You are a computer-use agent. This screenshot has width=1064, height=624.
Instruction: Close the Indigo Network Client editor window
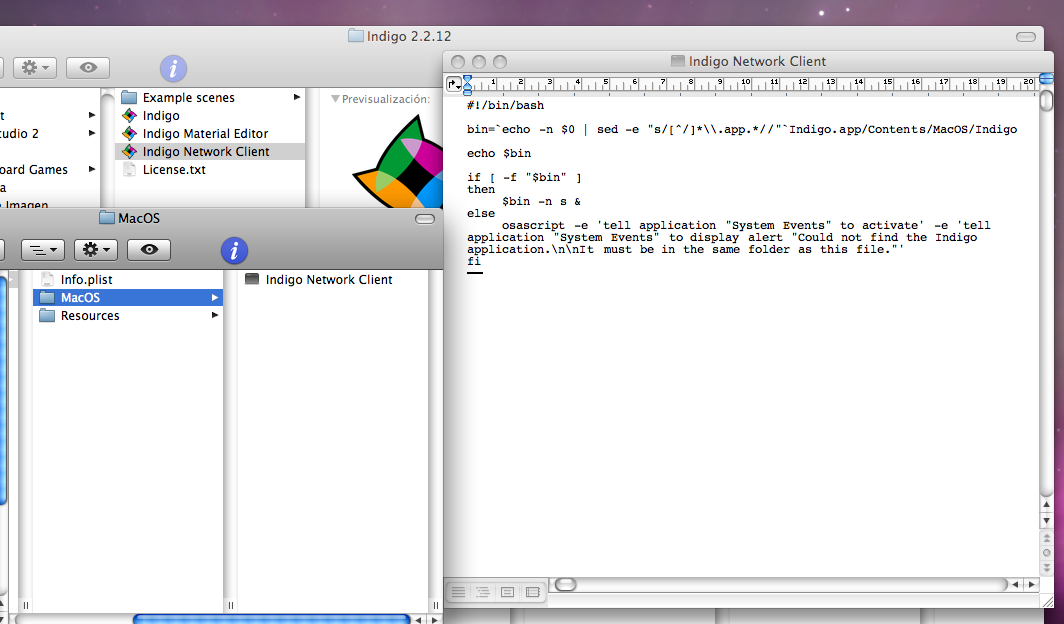point(458,62)
